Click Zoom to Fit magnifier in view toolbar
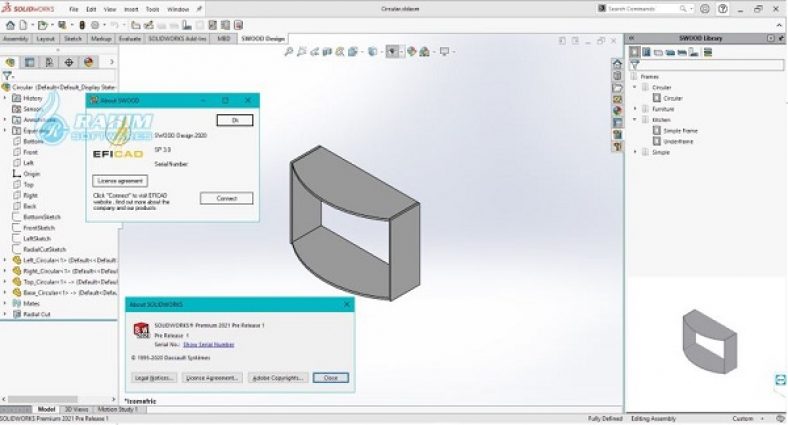Viewport: 788px width, 425px height. coord(288,52)
